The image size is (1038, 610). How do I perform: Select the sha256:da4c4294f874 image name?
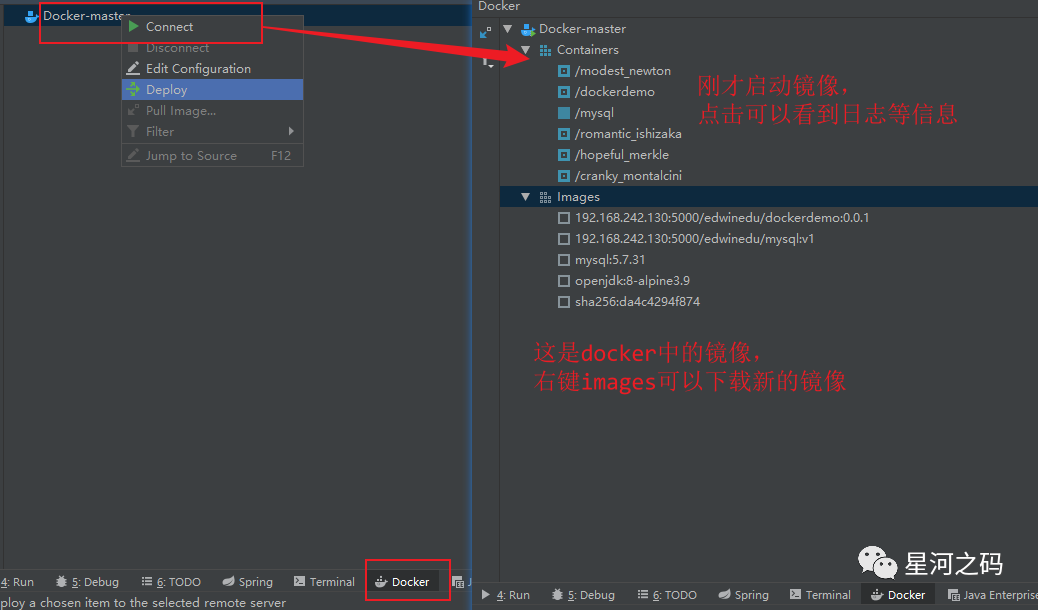tap(637, 302)
